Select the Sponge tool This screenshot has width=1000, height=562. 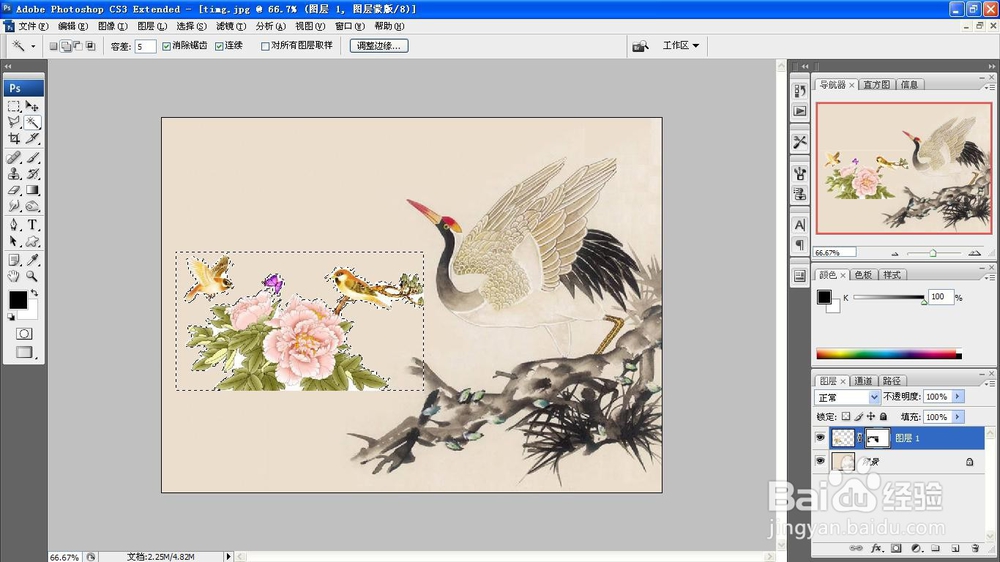(33, 206)
